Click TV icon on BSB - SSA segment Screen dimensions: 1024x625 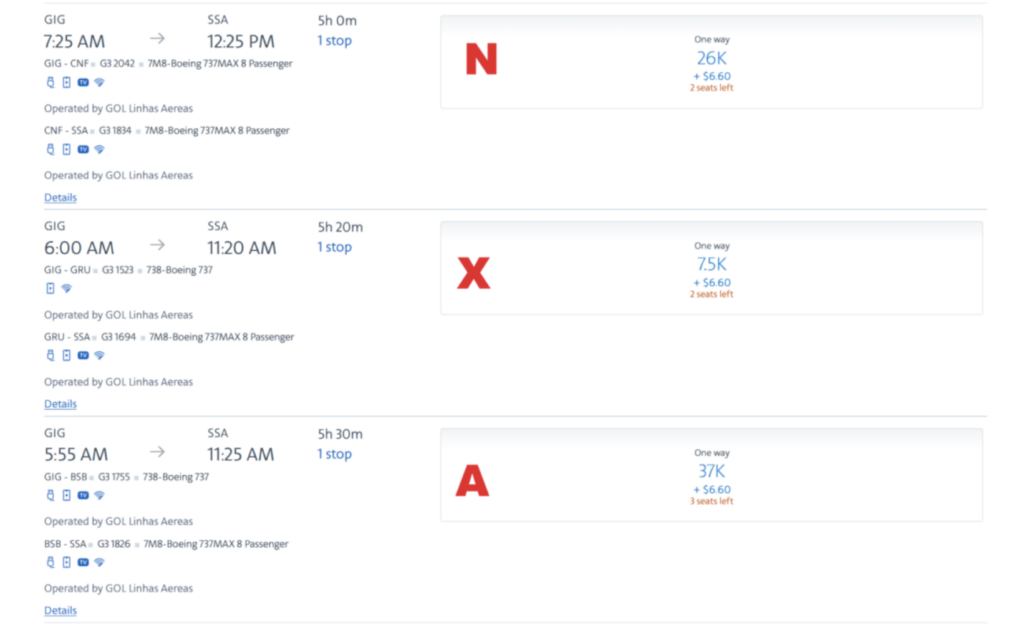[x=83, y=562]
